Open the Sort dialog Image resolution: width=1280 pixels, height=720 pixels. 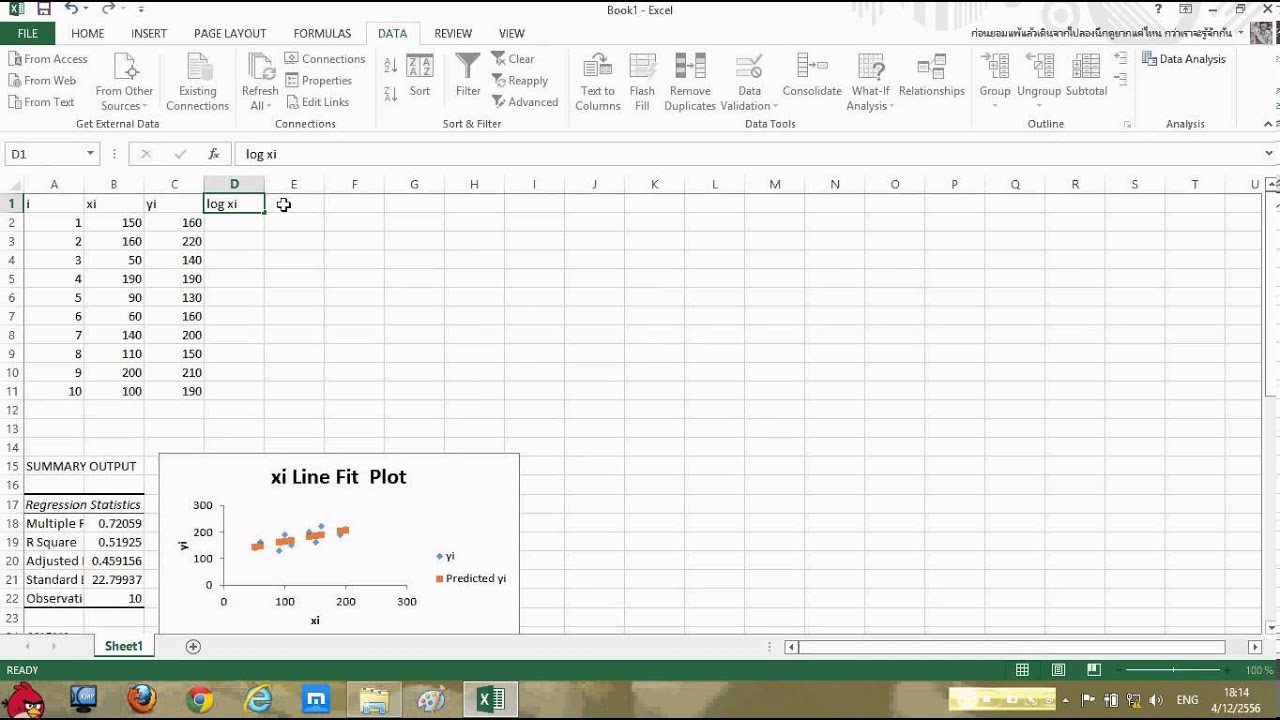click(x=420, y=76)
